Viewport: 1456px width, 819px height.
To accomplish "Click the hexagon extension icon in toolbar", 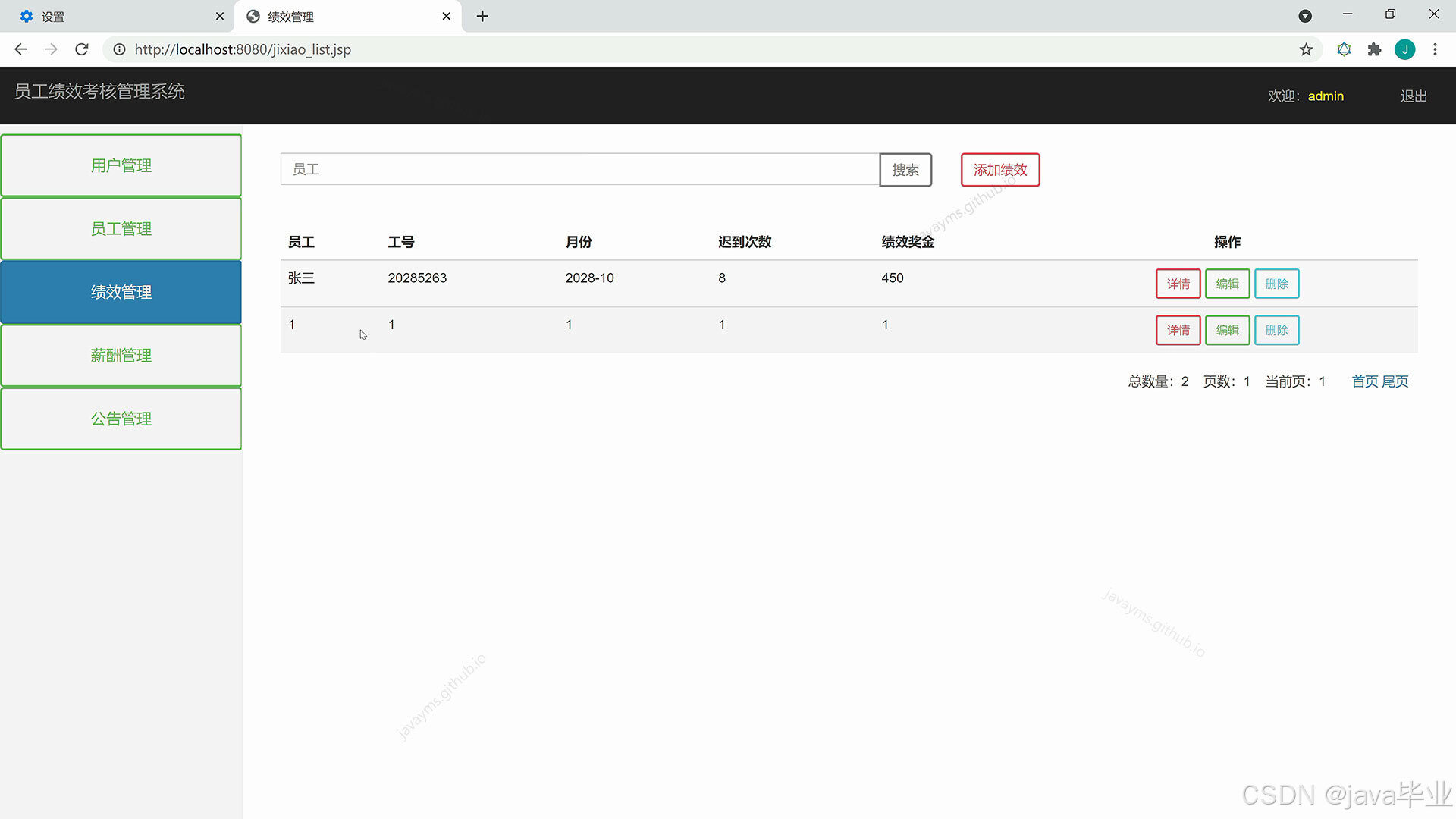I will [x=1344, y=49].
